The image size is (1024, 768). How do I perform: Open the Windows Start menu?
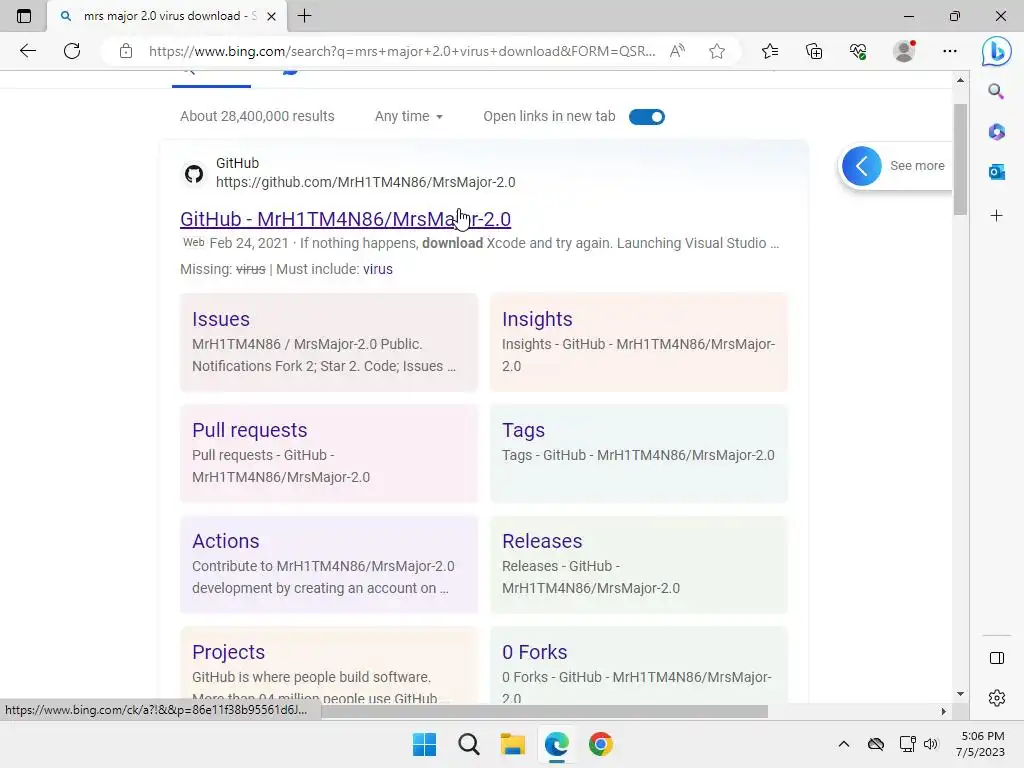click(x=424, y=744)
